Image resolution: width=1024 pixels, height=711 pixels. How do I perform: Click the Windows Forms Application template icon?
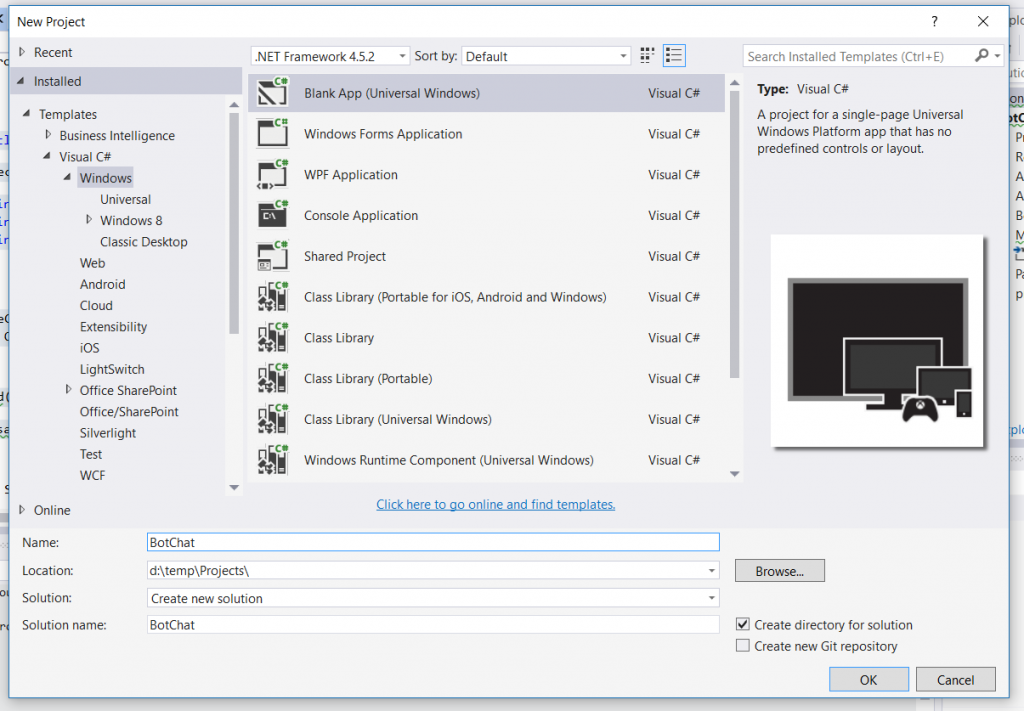[272, 133]
